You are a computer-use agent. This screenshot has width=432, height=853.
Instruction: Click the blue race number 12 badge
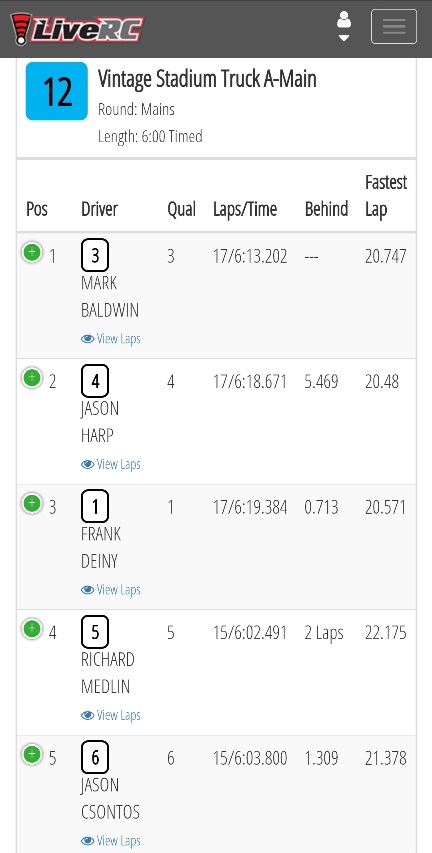pos(57,91)
